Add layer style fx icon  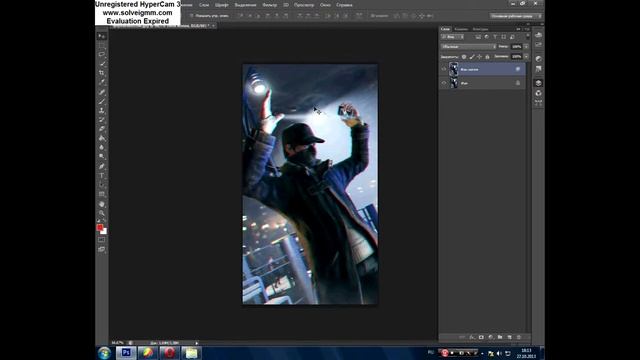click(472, 337)
